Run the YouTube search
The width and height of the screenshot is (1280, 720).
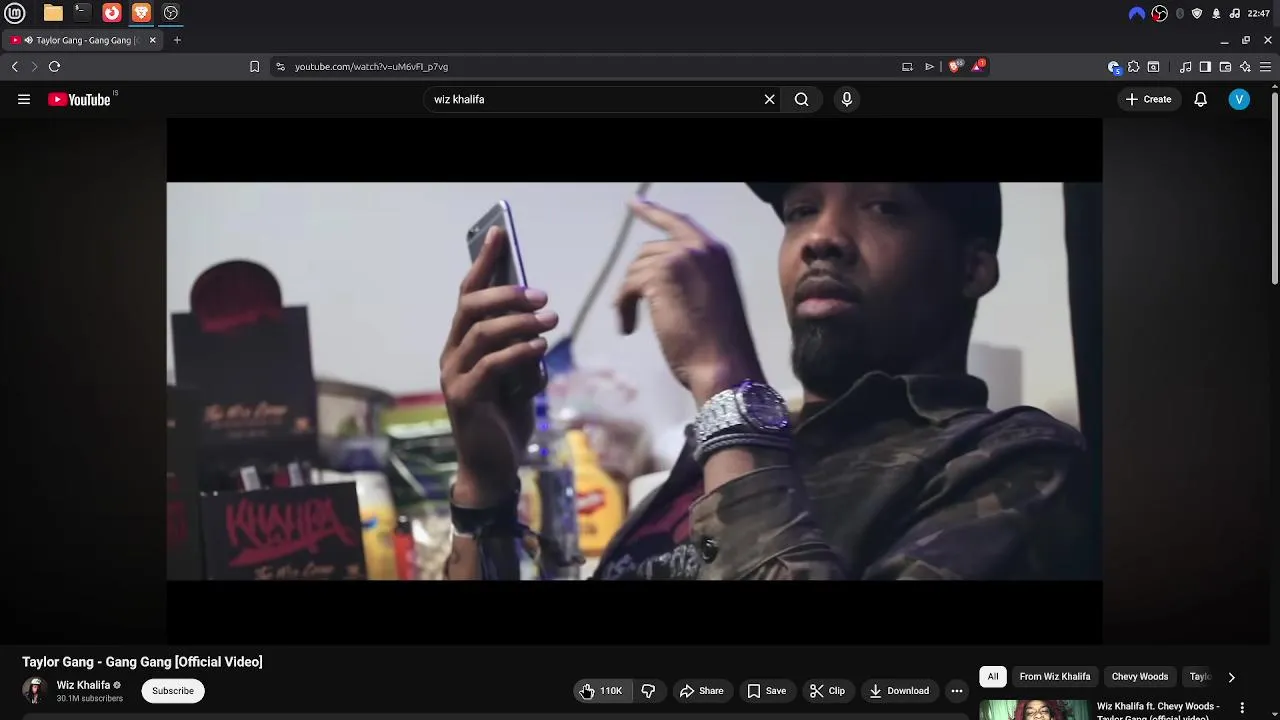click(801, 99)
